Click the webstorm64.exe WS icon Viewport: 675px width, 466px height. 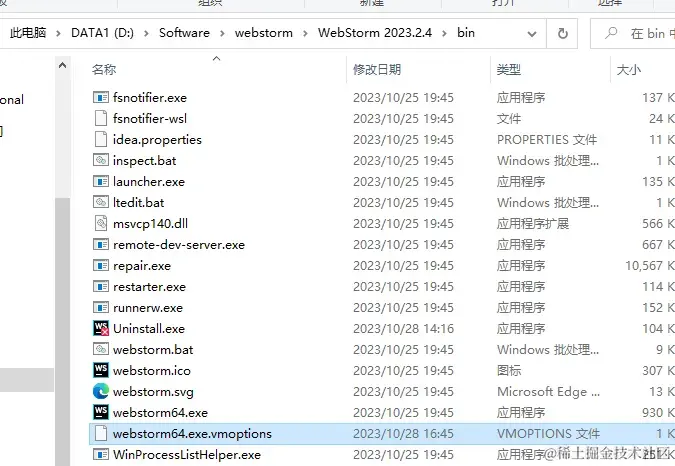(x=101, y=412)
